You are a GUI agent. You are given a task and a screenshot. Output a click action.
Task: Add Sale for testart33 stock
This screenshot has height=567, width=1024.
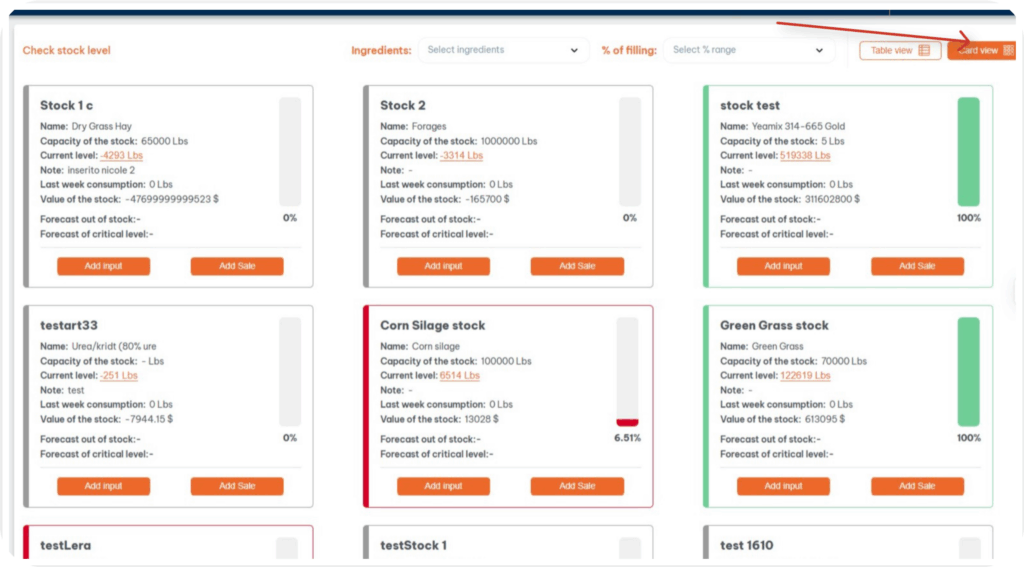click(237, 486)
